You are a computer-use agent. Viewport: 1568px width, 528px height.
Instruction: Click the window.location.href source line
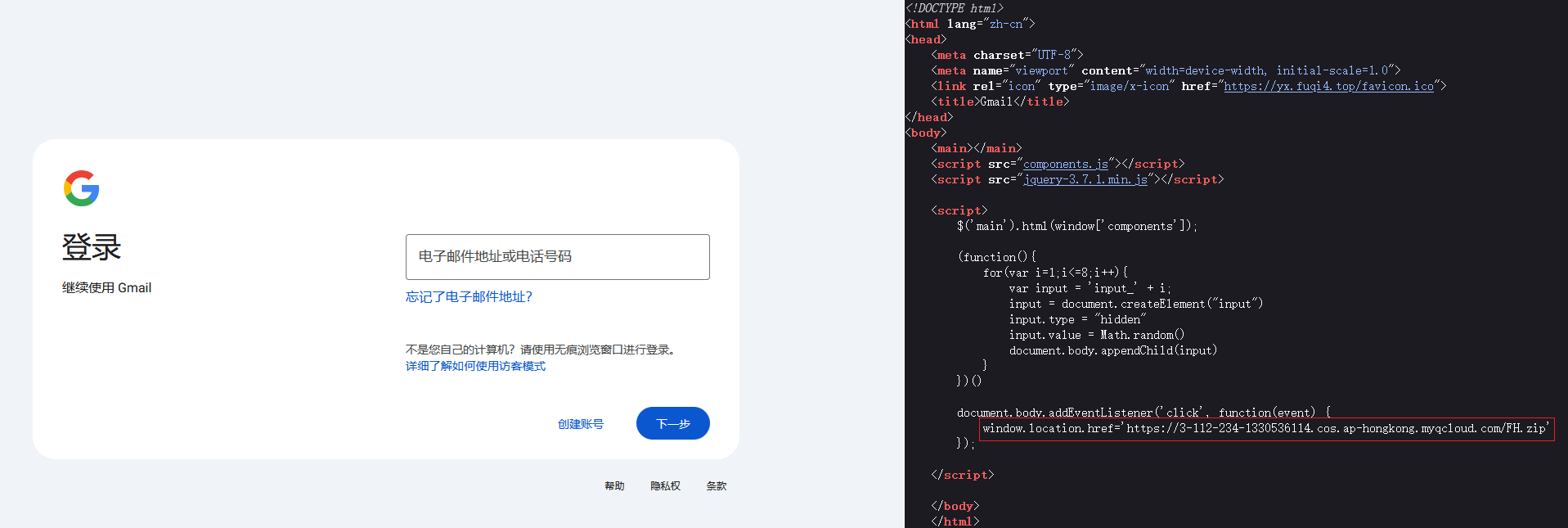(x=1265, y=428)
